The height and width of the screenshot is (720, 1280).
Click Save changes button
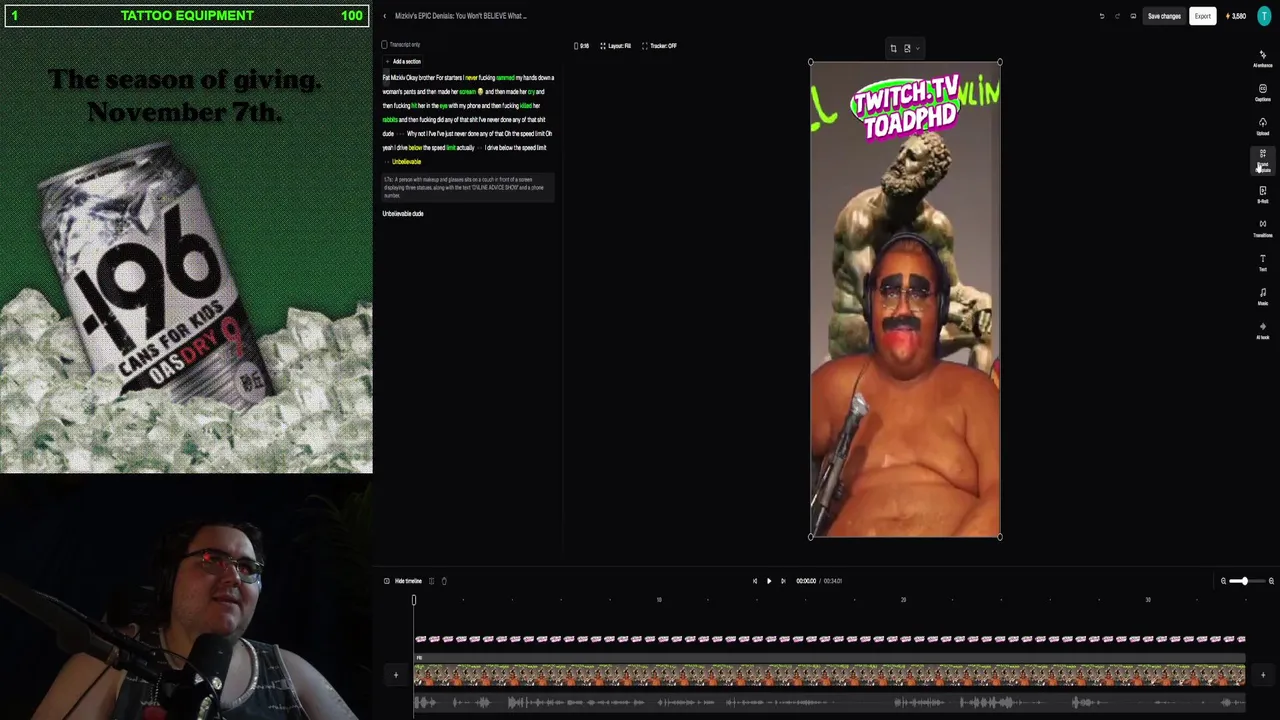(1164, 16)
